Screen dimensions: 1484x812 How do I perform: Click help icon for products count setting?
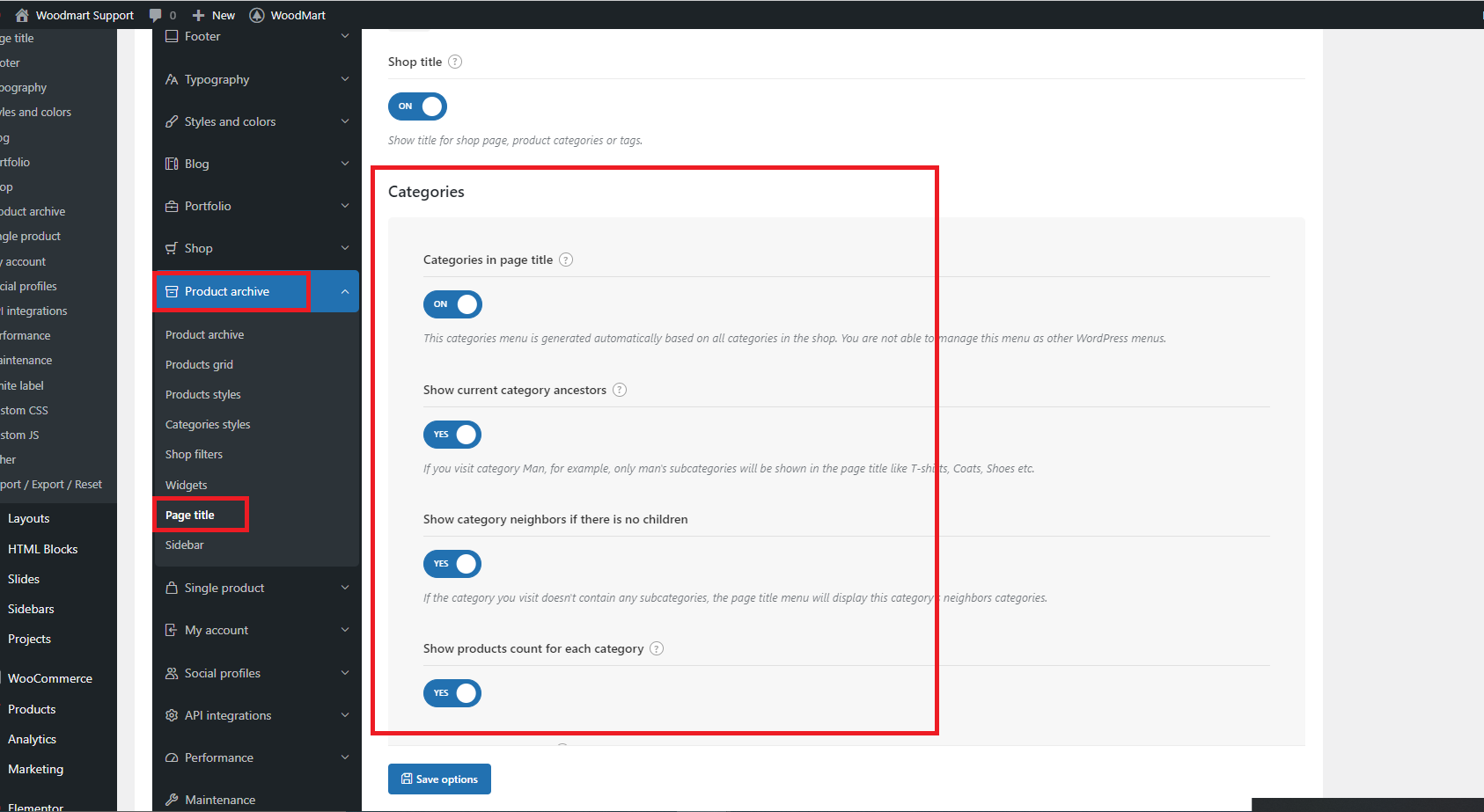pyautogui.click(x=657, y=648)
